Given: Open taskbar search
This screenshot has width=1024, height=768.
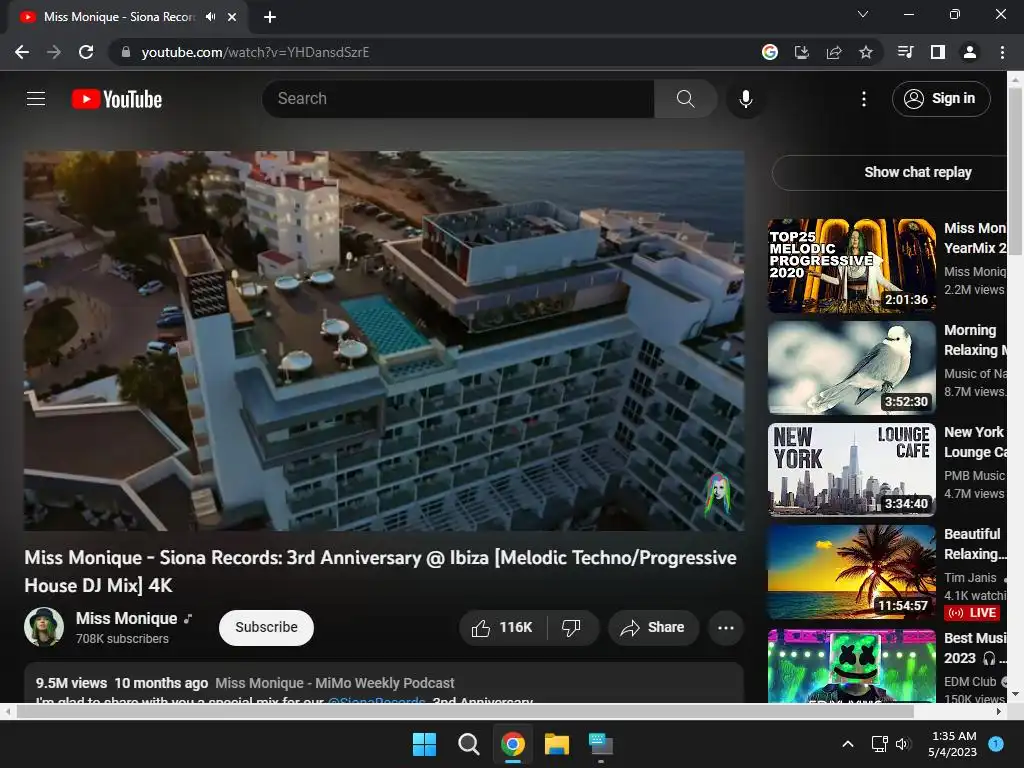Looking at the screenshot, I should 468,744.
